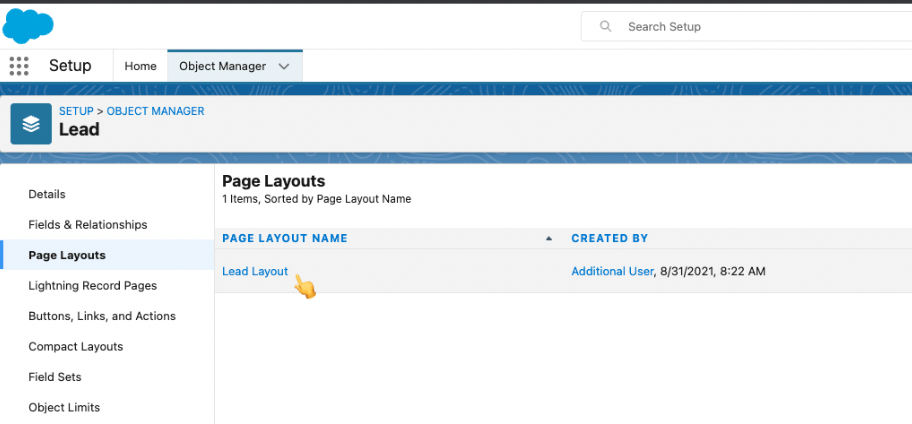Toggle the ascending sort arrow

coord(548,238)
